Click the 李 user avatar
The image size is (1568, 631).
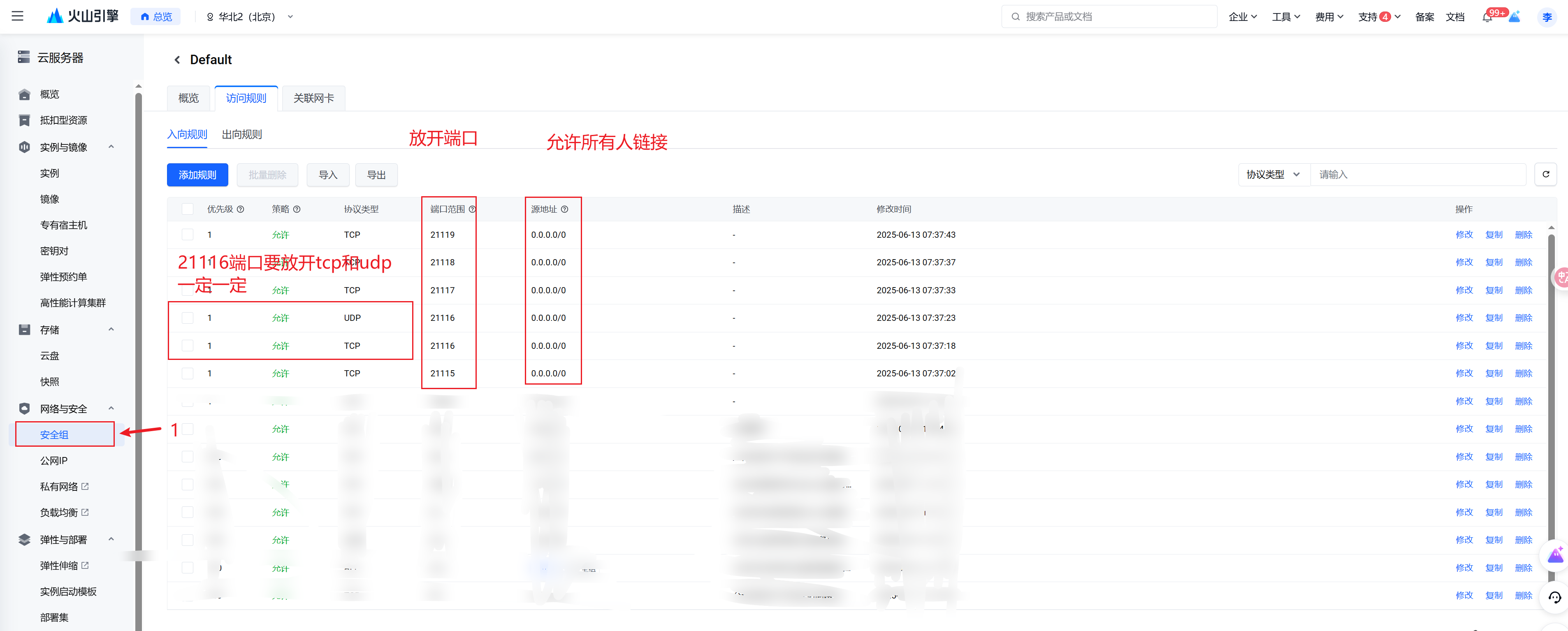coord(1547,17)
